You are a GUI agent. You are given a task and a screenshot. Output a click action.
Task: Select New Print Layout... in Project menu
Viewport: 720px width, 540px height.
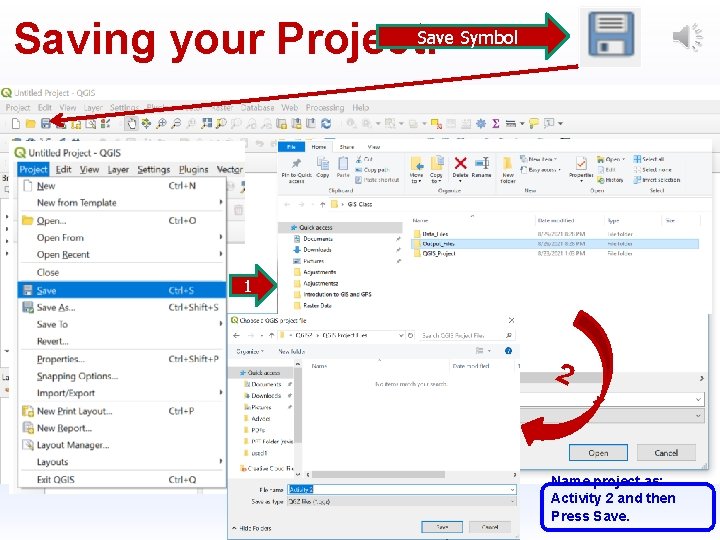pos(122,411)
